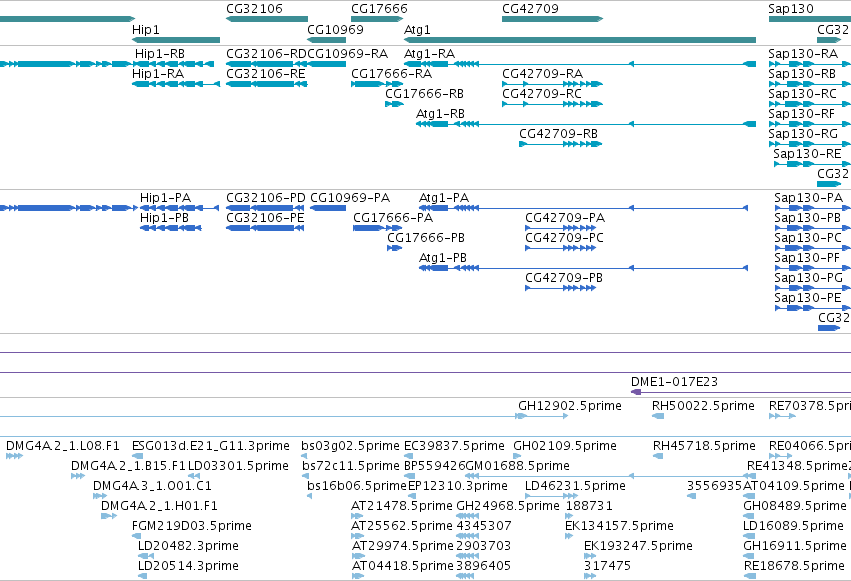Click the RH50022.5prime EST

click(658, 416)
